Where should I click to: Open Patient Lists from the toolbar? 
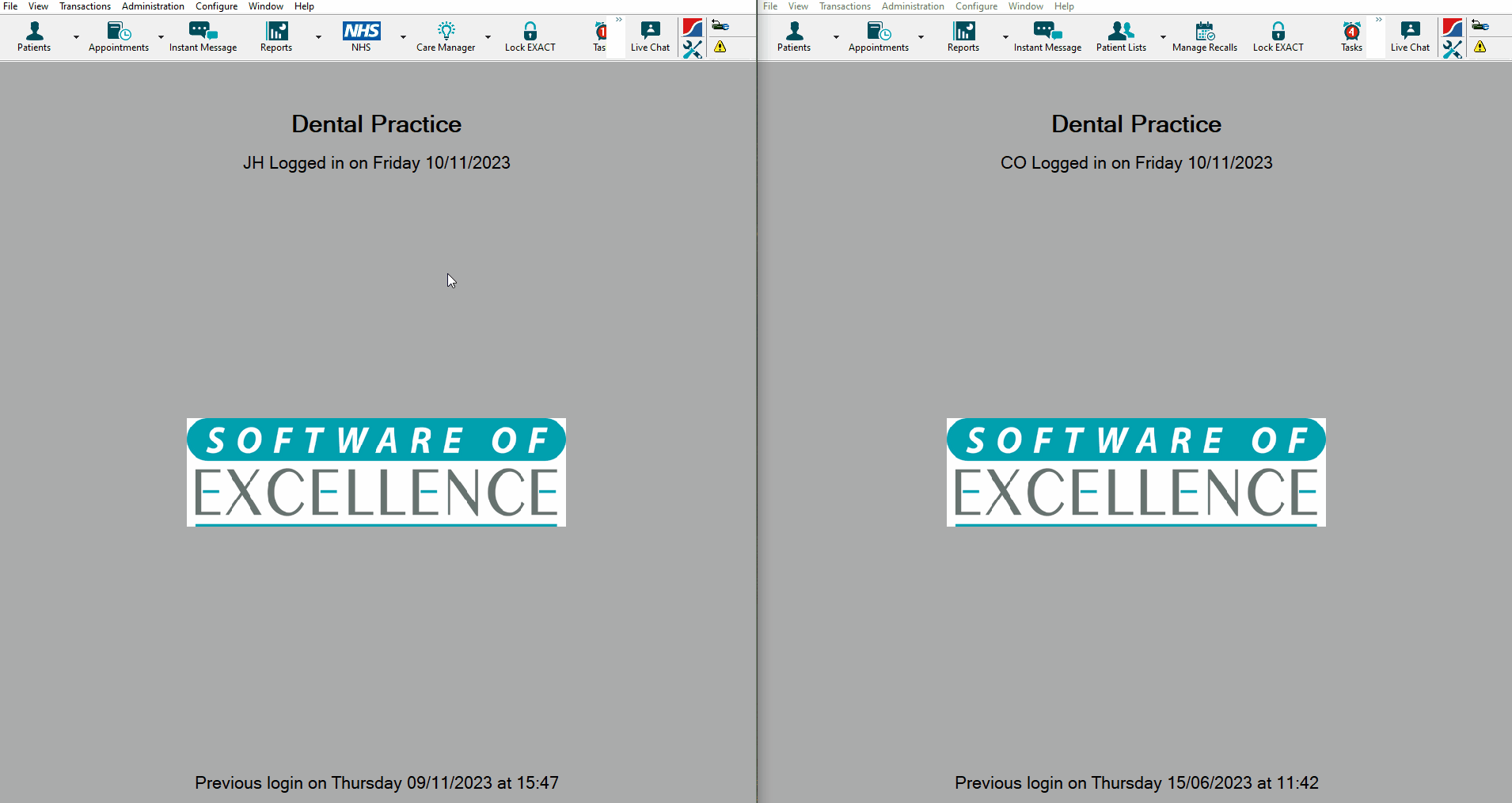[1121, 36]
